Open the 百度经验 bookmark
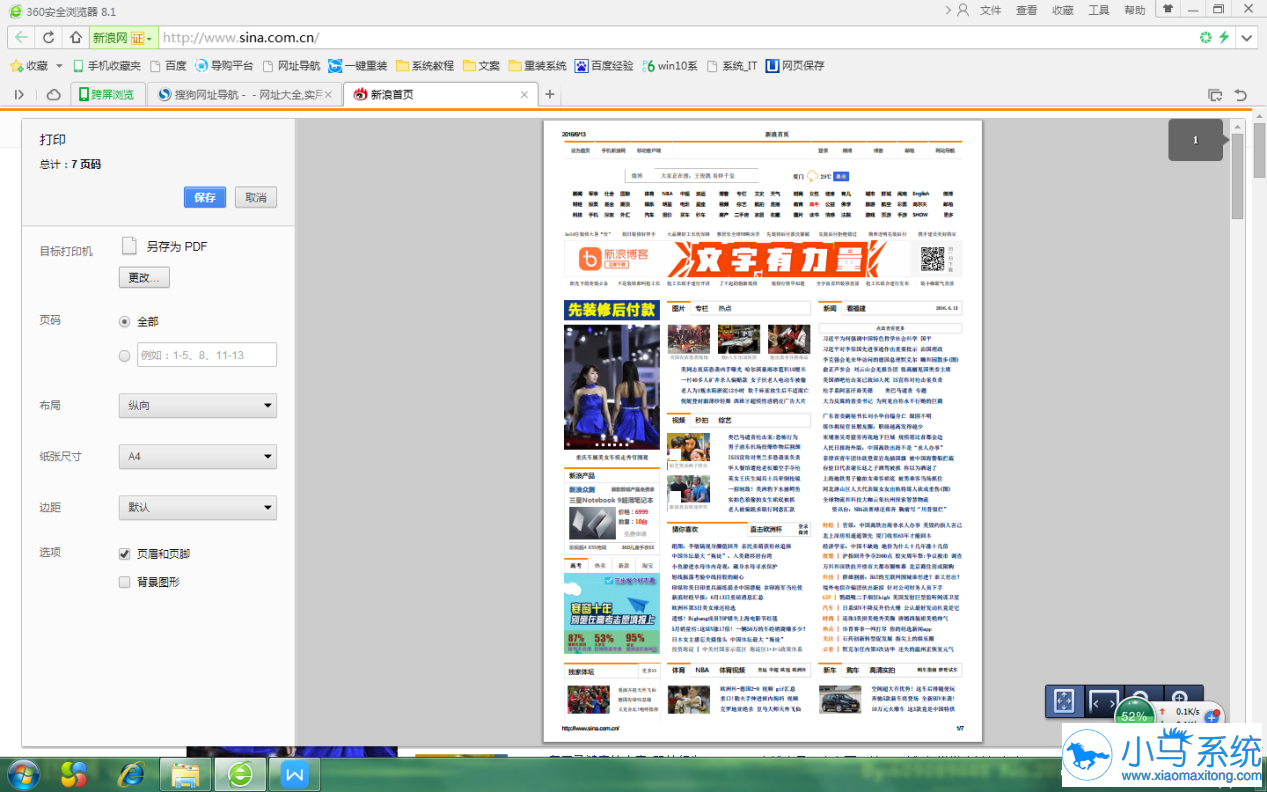1267x792 pixels. (x=604, y=66)
